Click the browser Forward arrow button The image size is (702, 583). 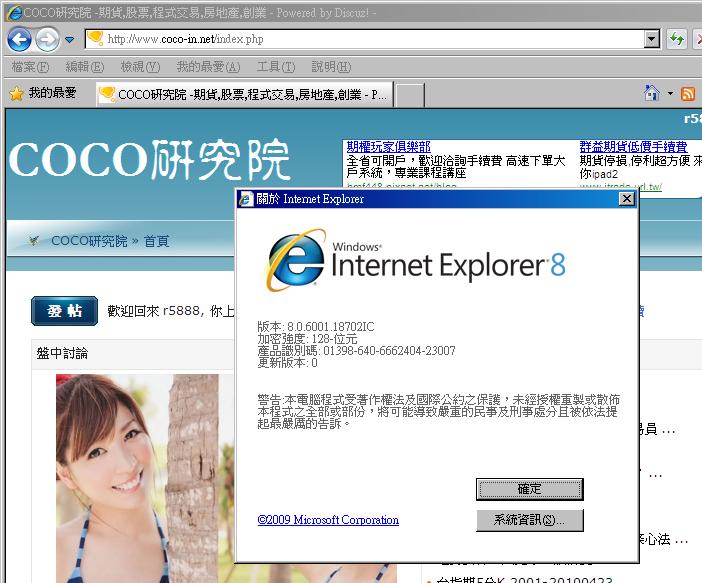tap(47, 39)
